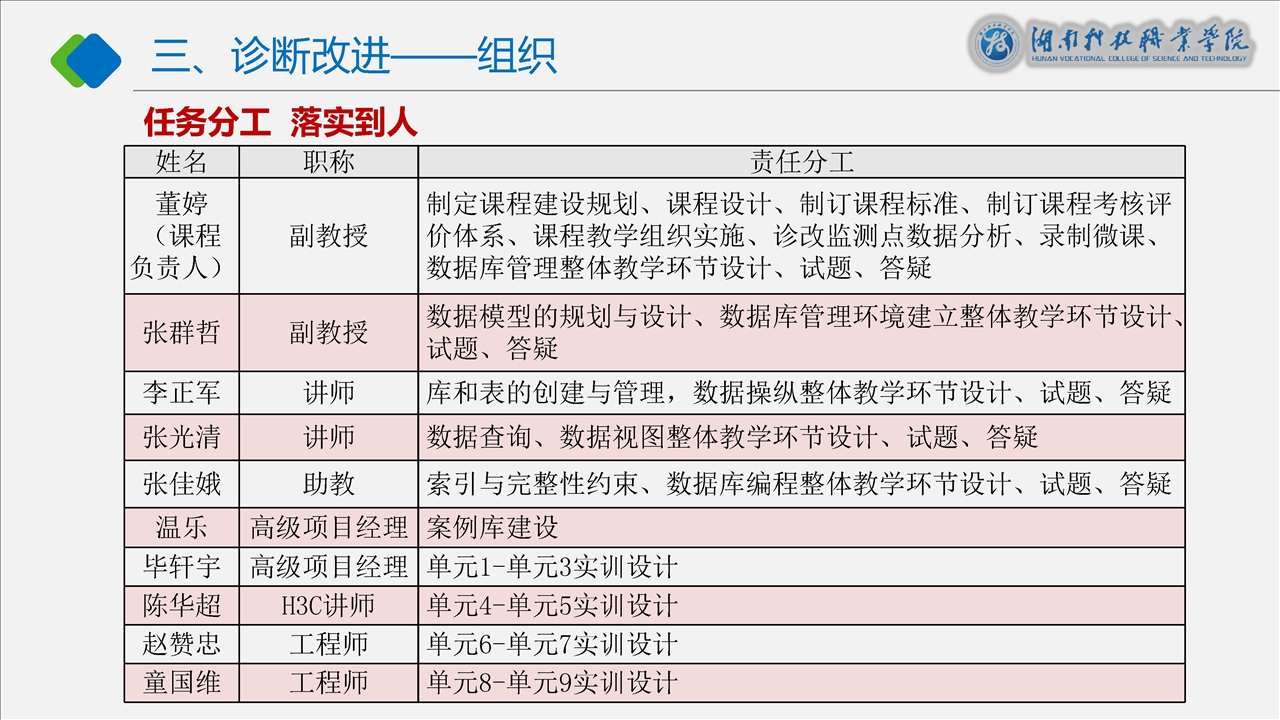1280x720 pixels.
Task: Click the 姓名 column header
Action: point(181,162)
